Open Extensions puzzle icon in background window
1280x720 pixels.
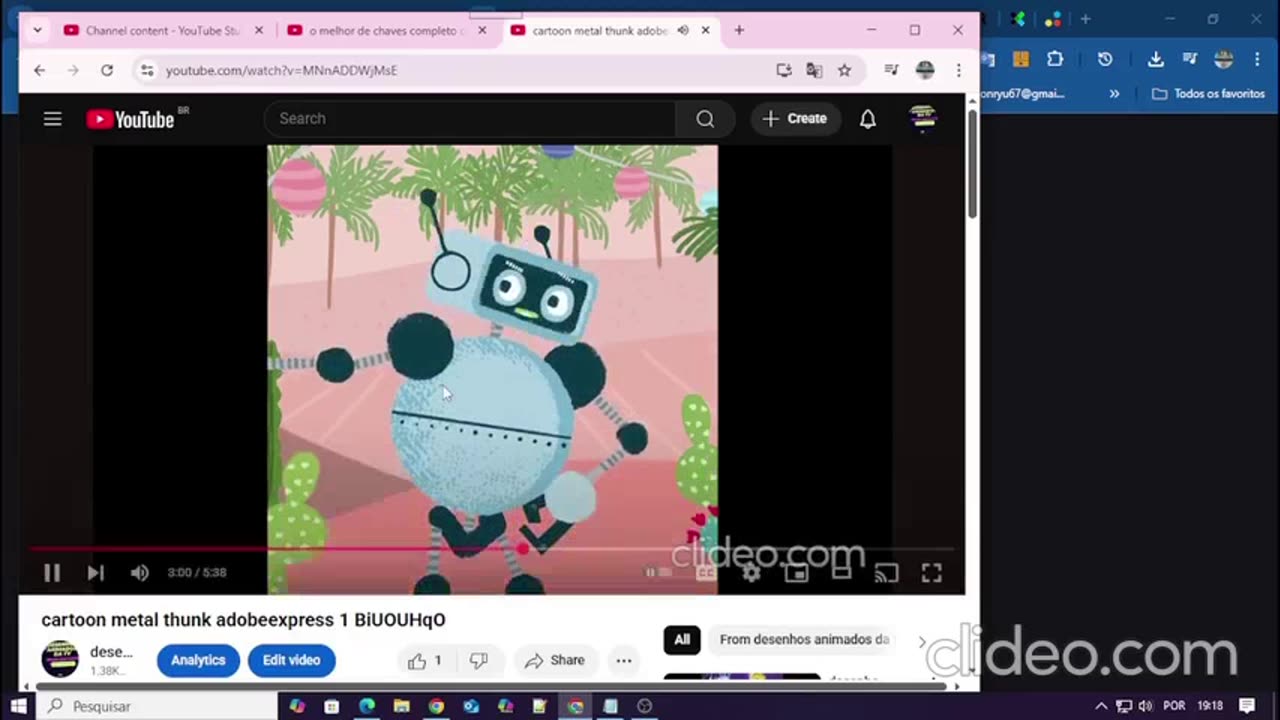(x=1055, y=59)
